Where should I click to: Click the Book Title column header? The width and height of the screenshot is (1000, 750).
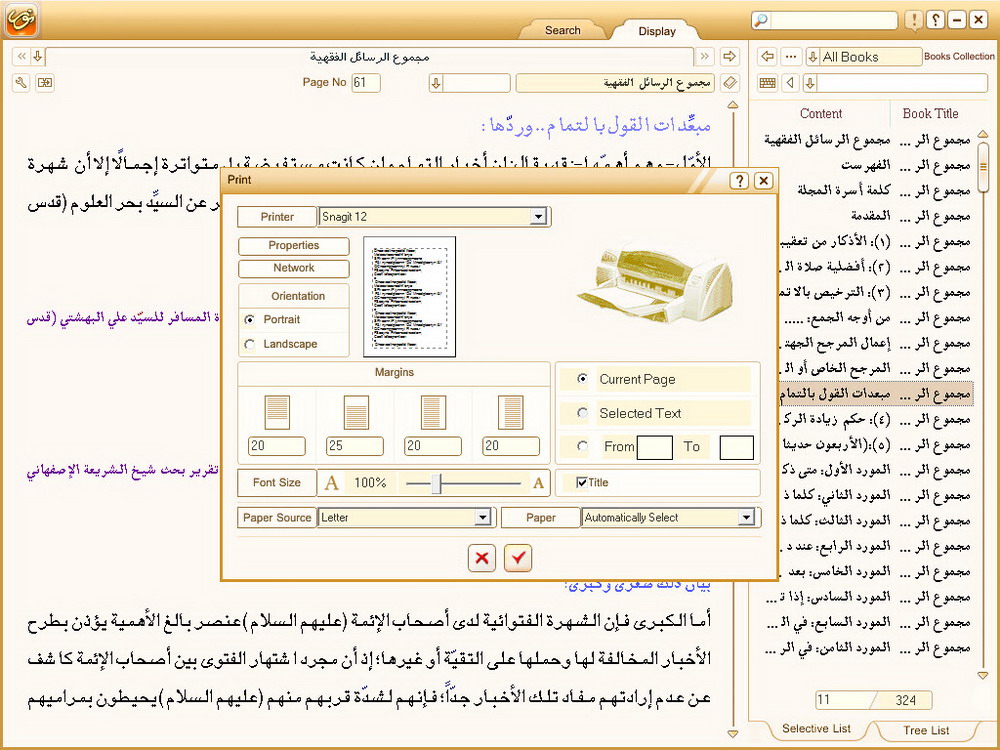pyautogui.click(x=930, y=114)
